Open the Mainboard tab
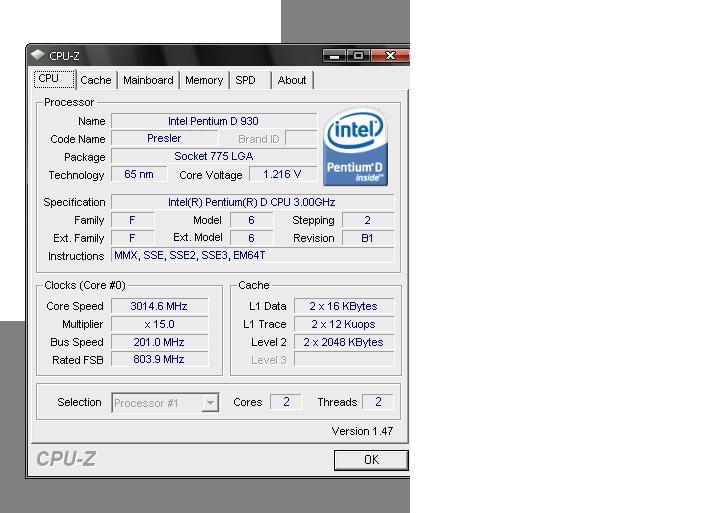 click(148, 80)
